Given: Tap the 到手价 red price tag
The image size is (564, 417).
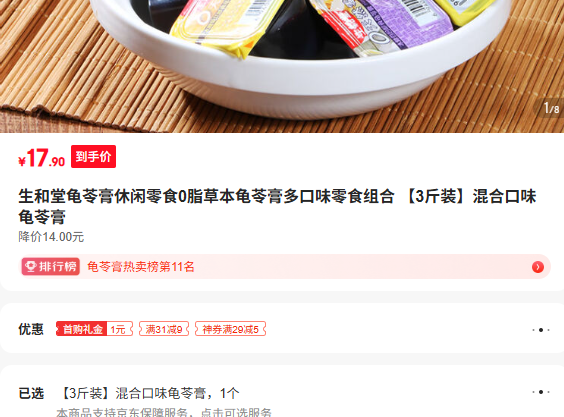Looking at the screenshot, I should pyautogui.click(x=94, y=157).
